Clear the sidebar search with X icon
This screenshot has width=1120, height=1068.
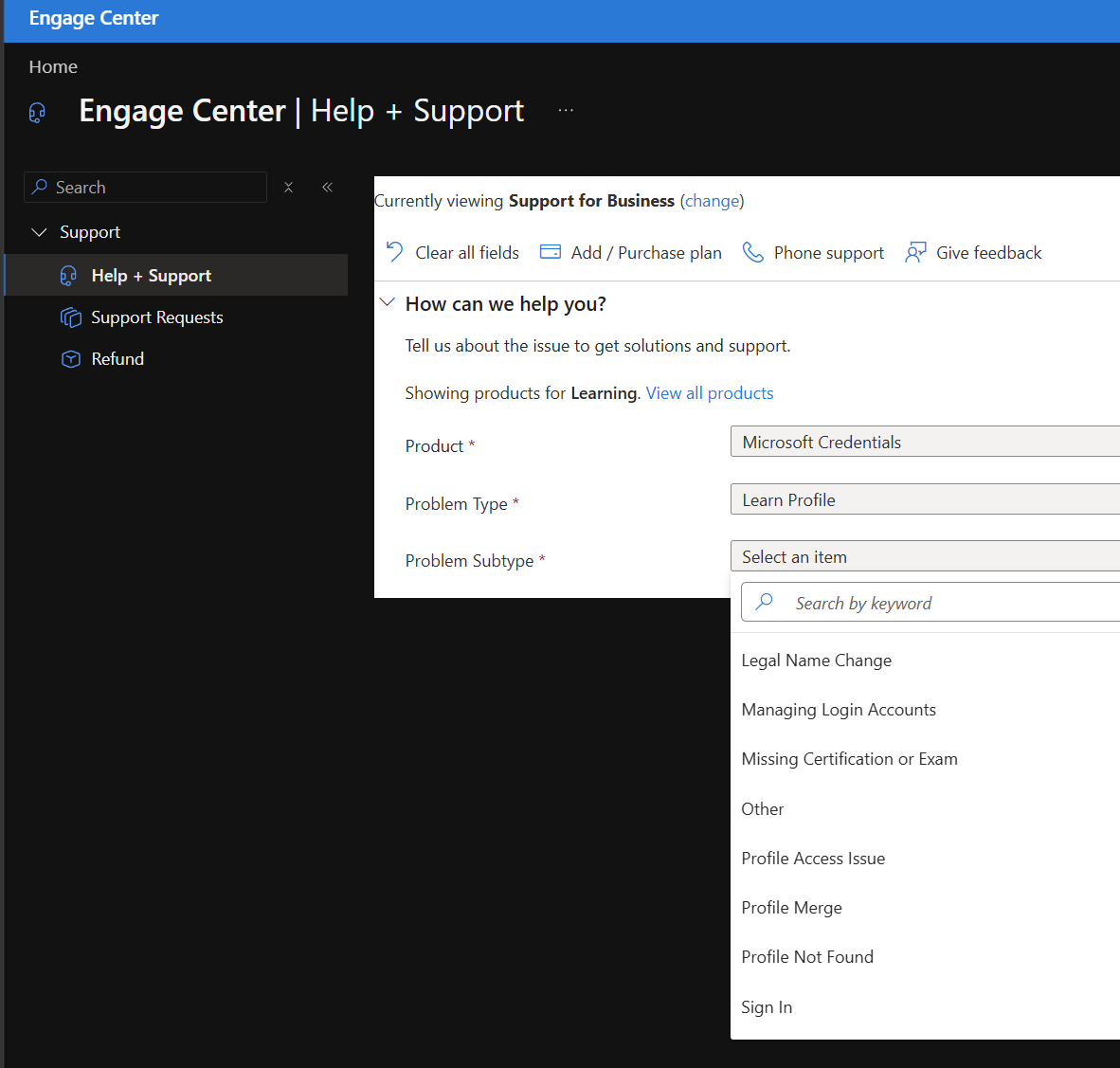pyautogui.click(x=289, y=188)
